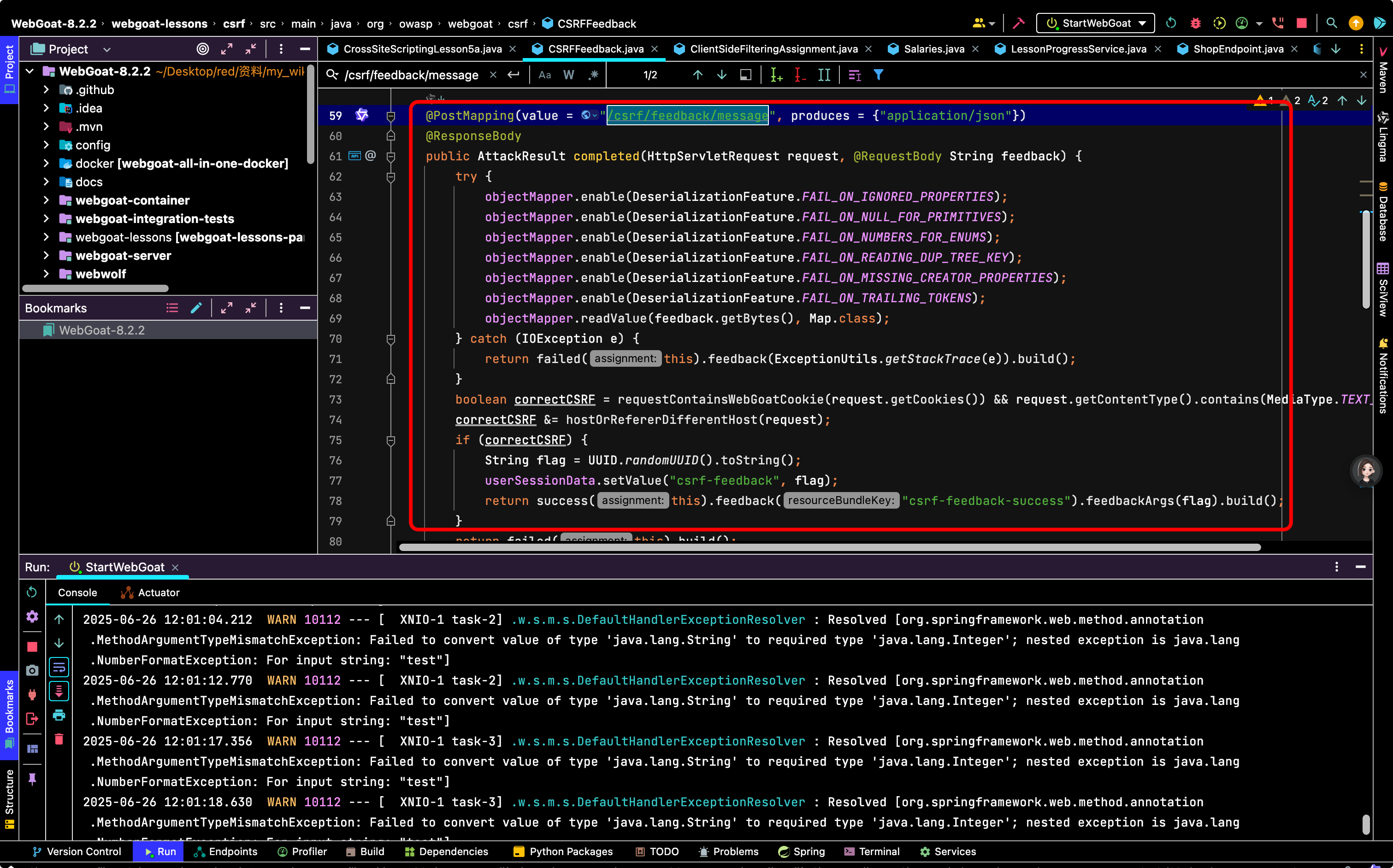The width and height of the screenshot is (1393, 868).
Task: Open Version Control tool window
Action: pyautogui.click(x=77, y=851)
